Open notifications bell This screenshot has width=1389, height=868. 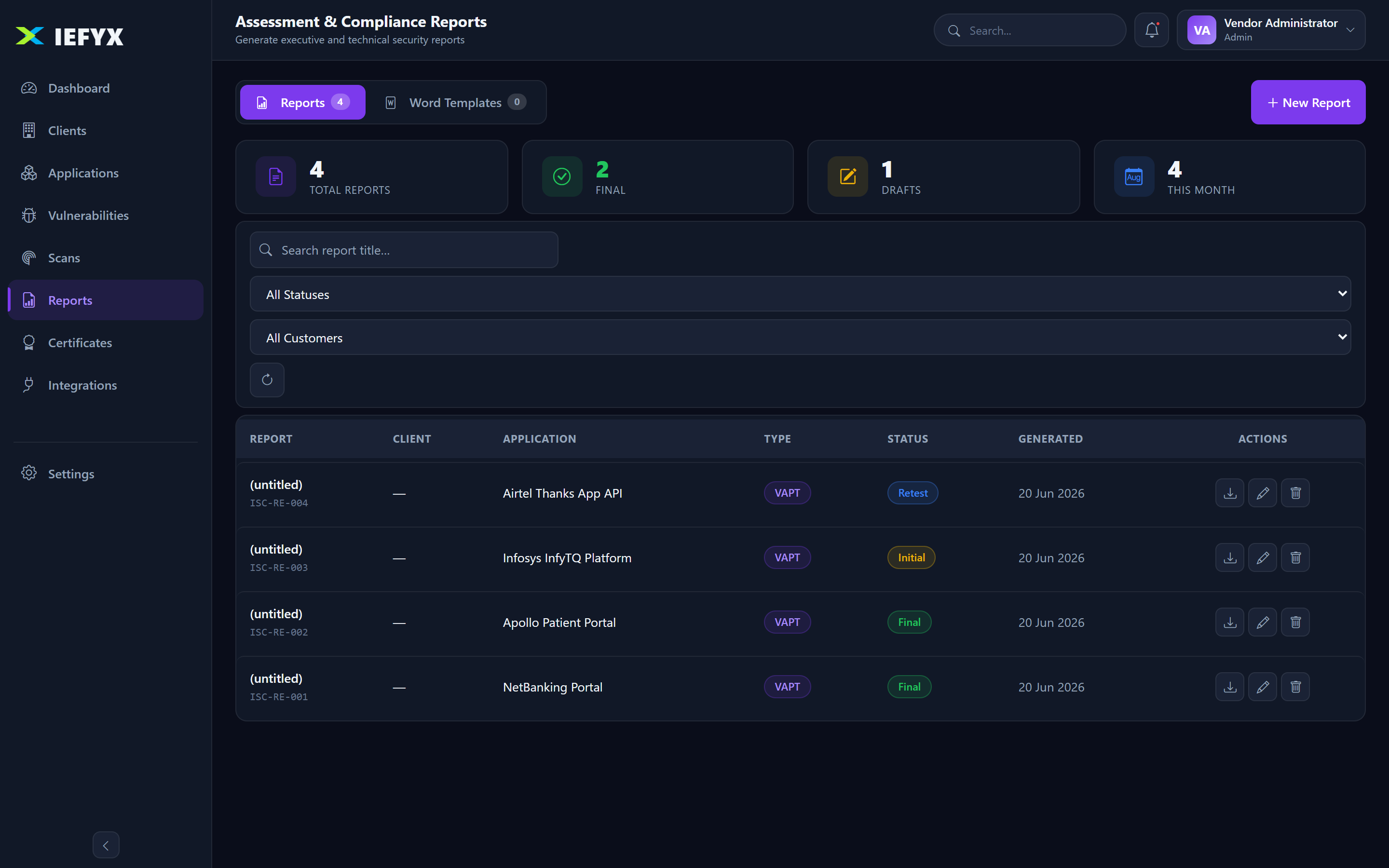click(1151, 30)
